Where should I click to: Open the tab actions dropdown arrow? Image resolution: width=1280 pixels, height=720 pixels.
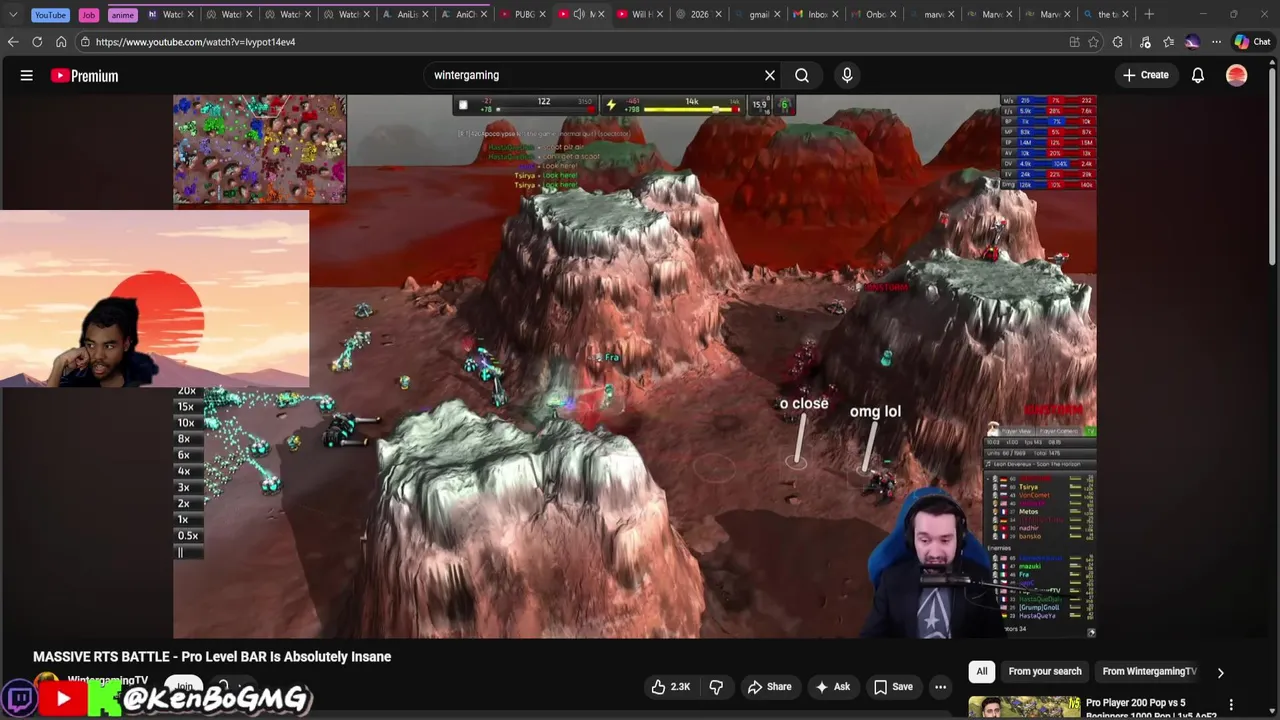point(13,14)
